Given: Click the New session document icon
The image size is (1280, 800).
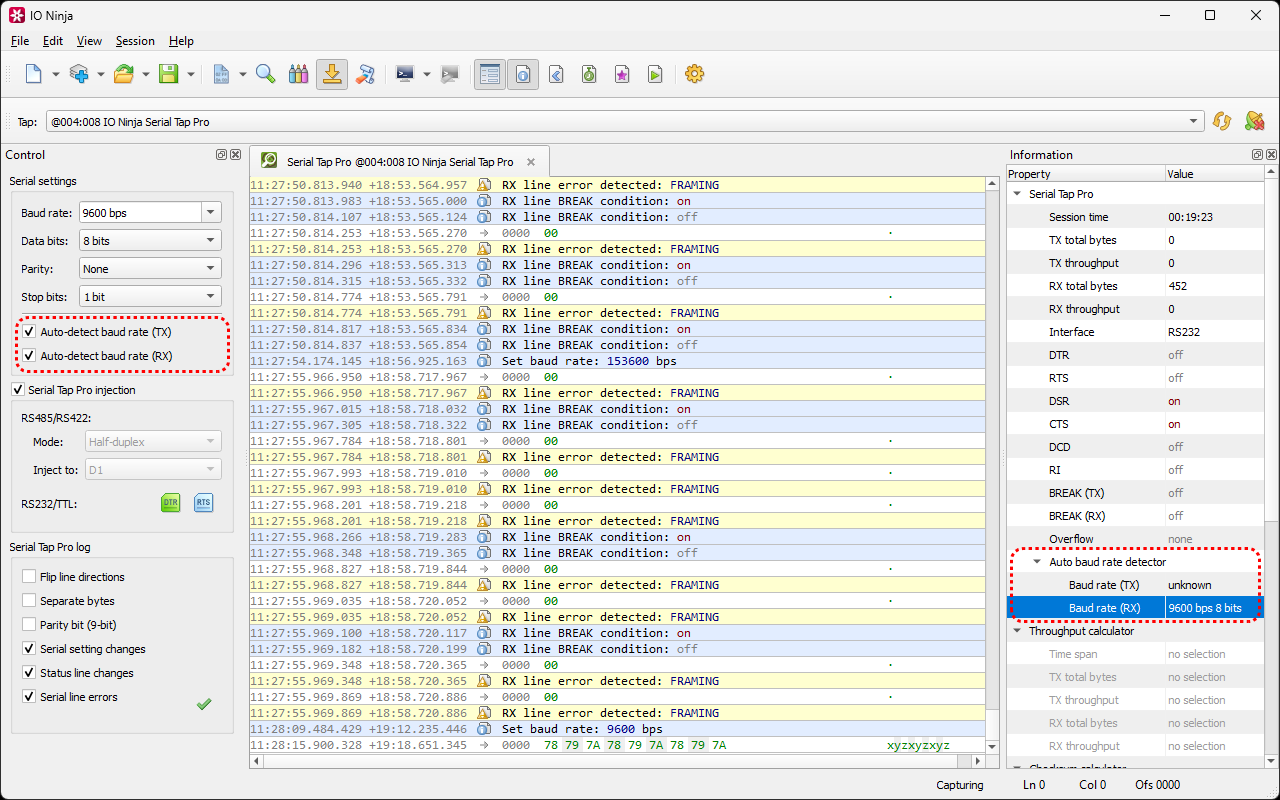Looking at the screenshot, I should 34,74.
